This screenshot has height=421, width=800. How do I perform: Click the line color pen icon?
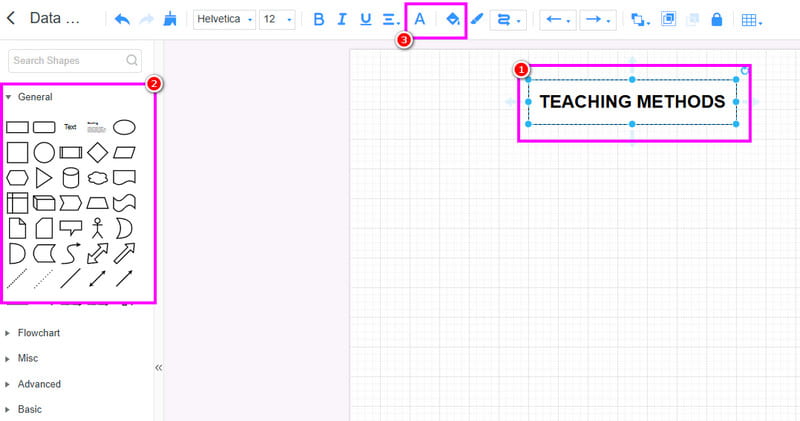[477, 19]
